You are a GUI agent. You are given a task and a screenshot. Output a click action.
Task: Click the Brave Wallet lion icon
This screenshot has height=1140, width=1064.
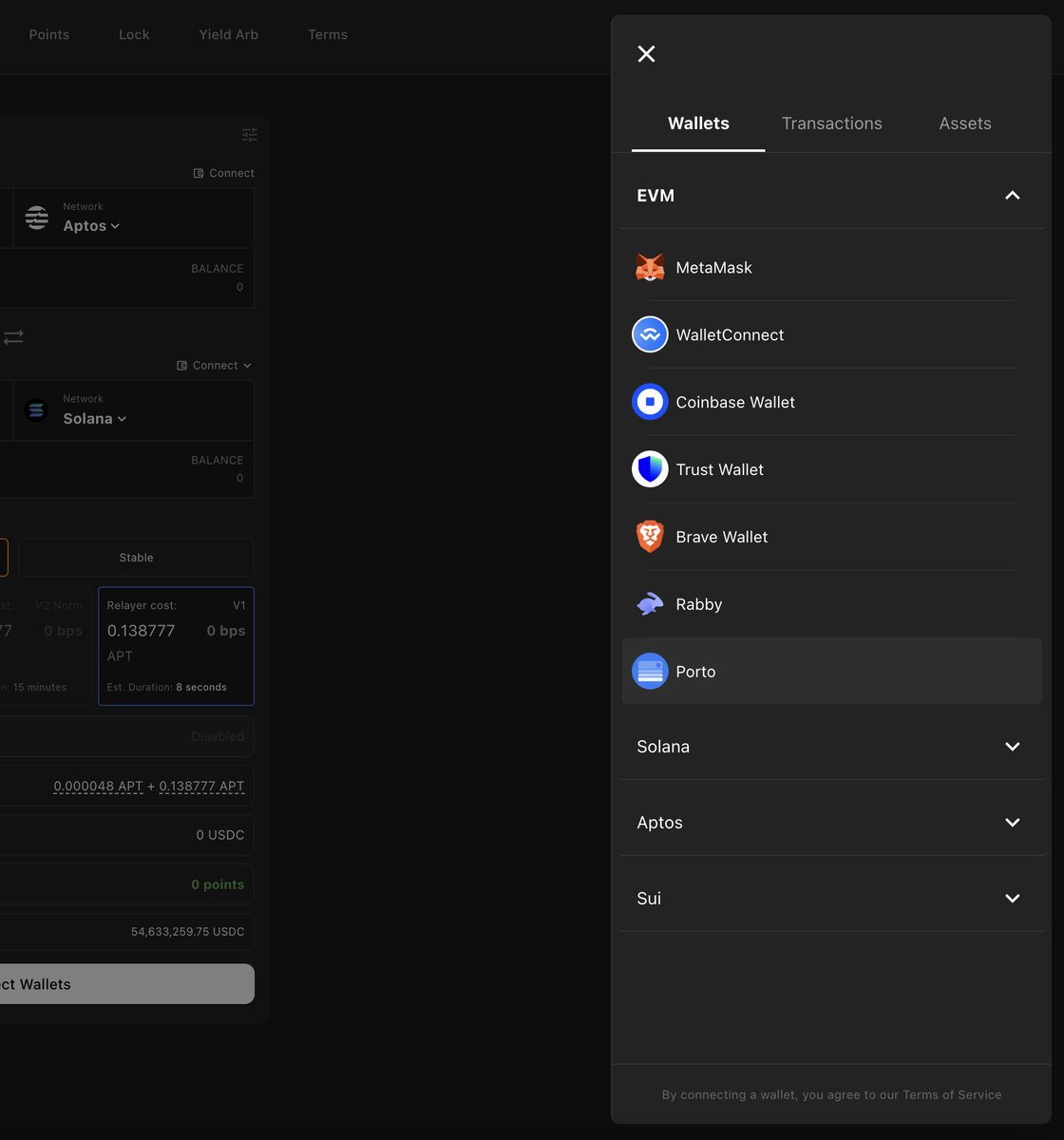[650, 537]
